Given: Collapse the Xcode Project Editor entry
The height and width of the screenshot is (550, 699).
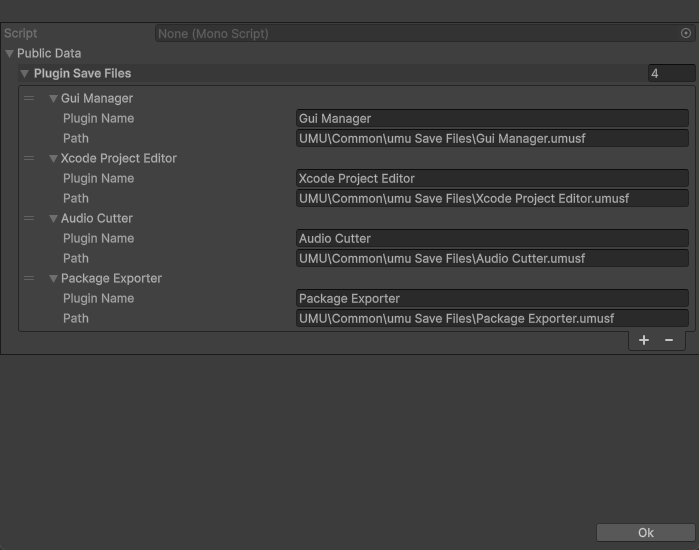Looking at the screenshot, I should [53, 159].
